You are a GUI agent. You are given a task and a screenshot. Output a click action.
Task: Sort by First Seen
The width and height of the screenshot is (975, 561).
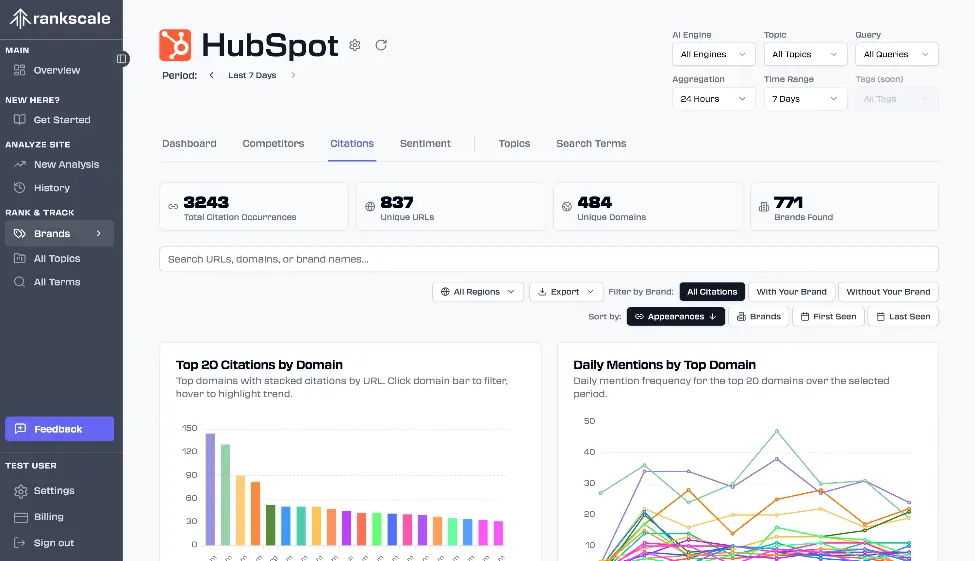tap(828, 317)
